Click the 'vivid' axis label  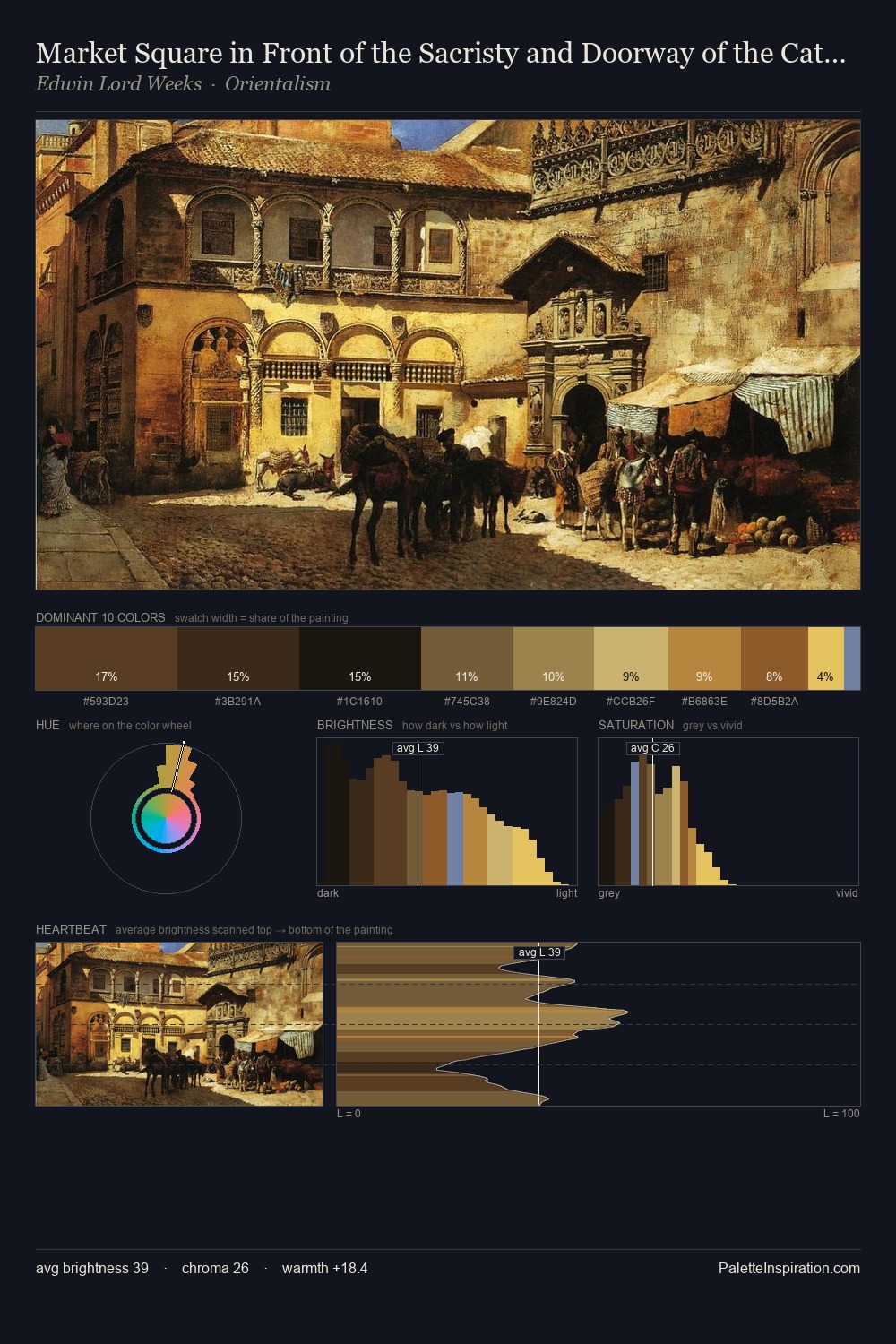(847, 893)
